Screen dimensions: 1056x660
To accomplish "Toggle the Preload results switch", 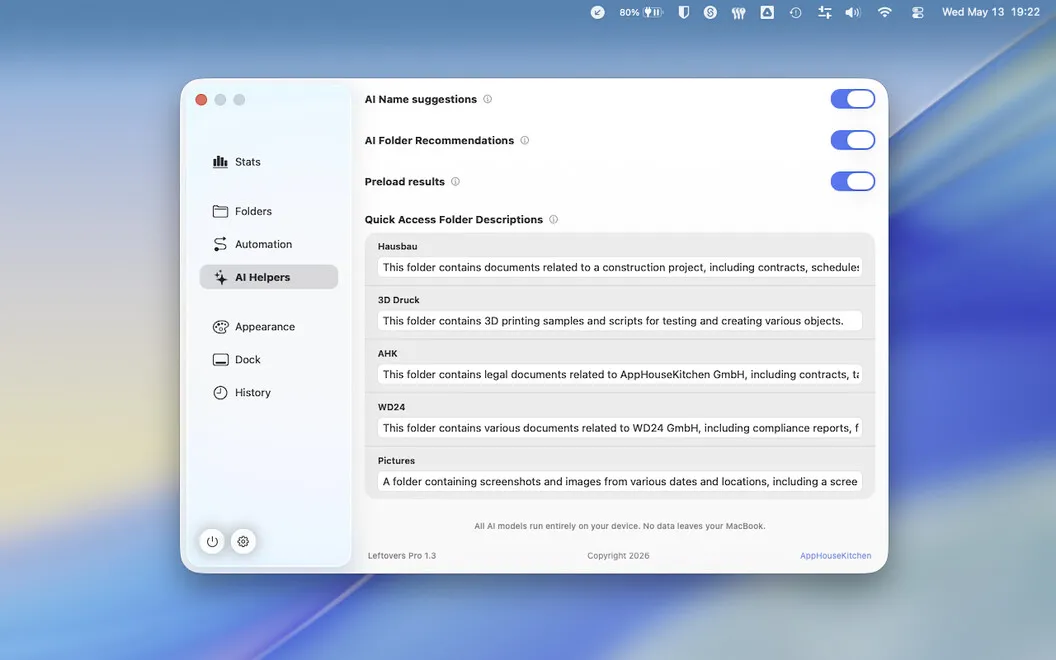I will [x=853, y=181].
